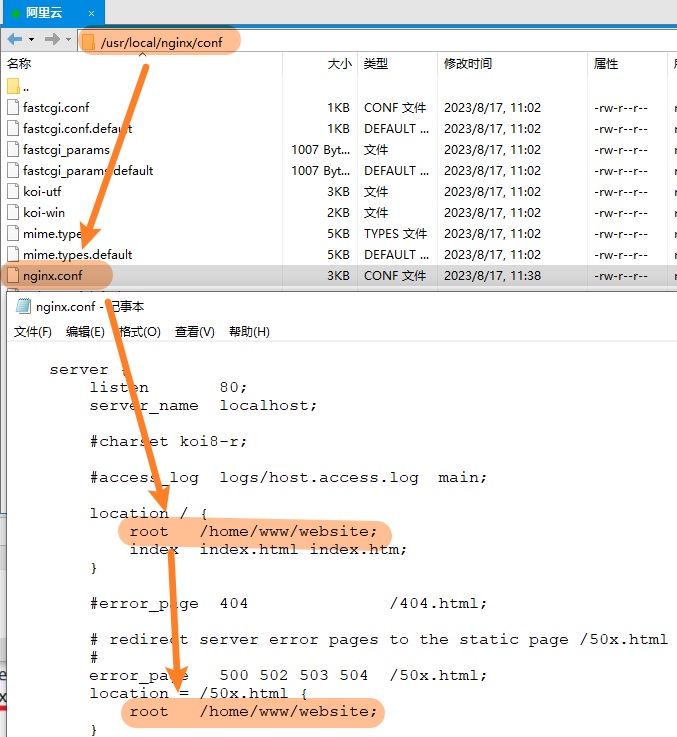Viewport: 677px width, 737px height.
Task: Open the forward history dropdown arrow
Action: point(68,39)
